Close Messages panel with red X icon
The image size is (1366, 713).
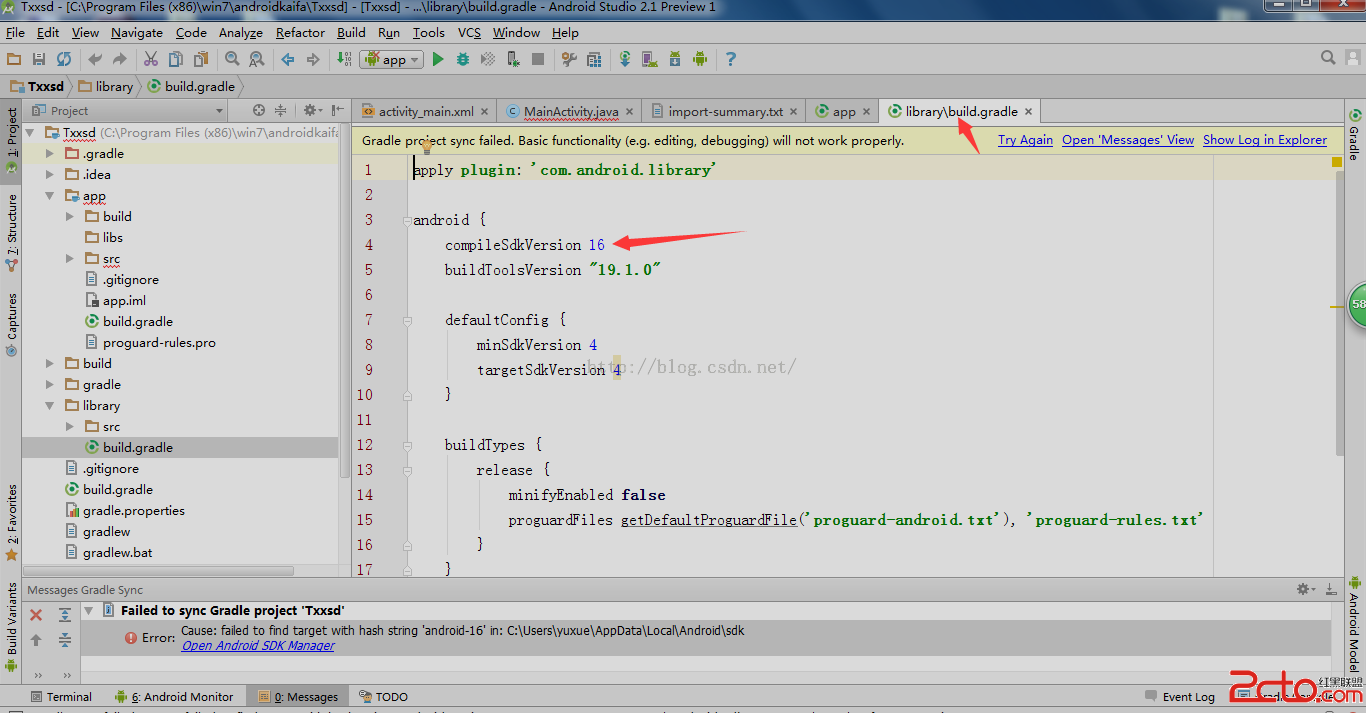tap(36, 615)
